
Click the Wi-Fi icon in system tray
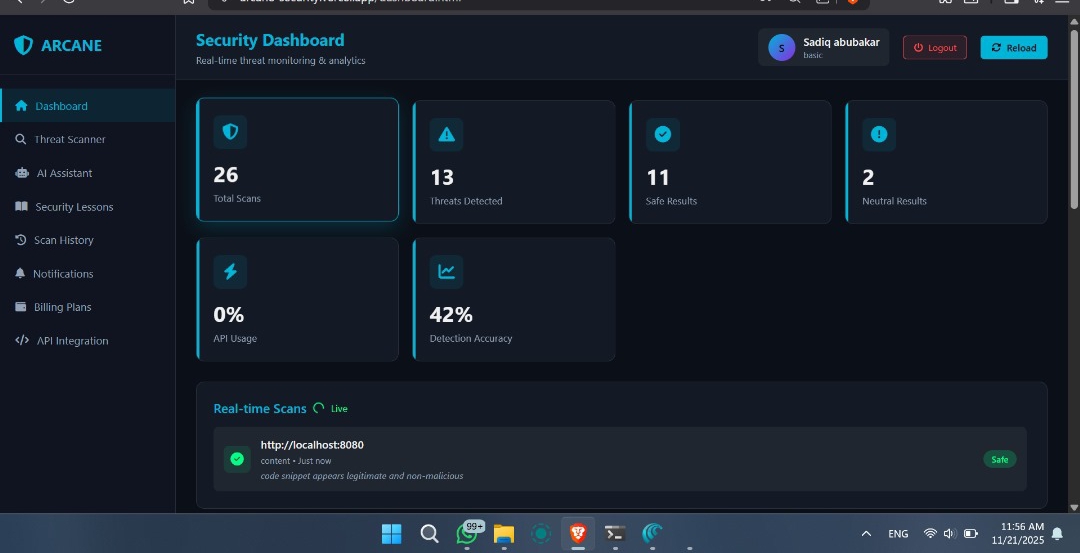(930, 534)
